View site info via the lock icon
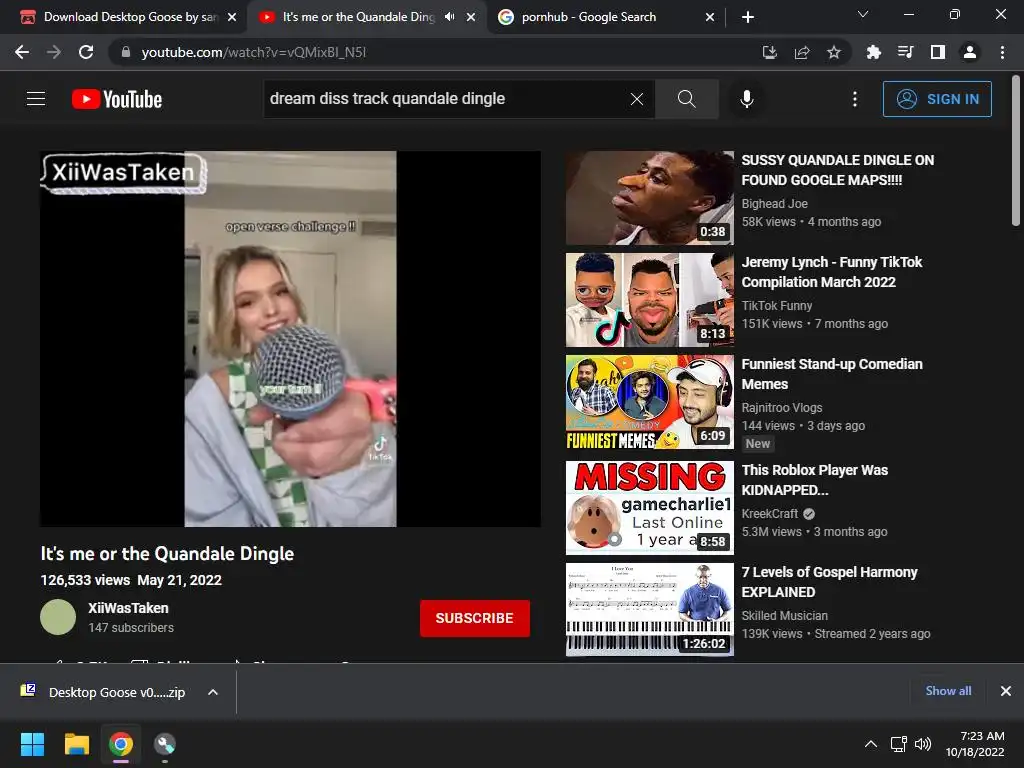1024x768 pixels. coord(126,52)
